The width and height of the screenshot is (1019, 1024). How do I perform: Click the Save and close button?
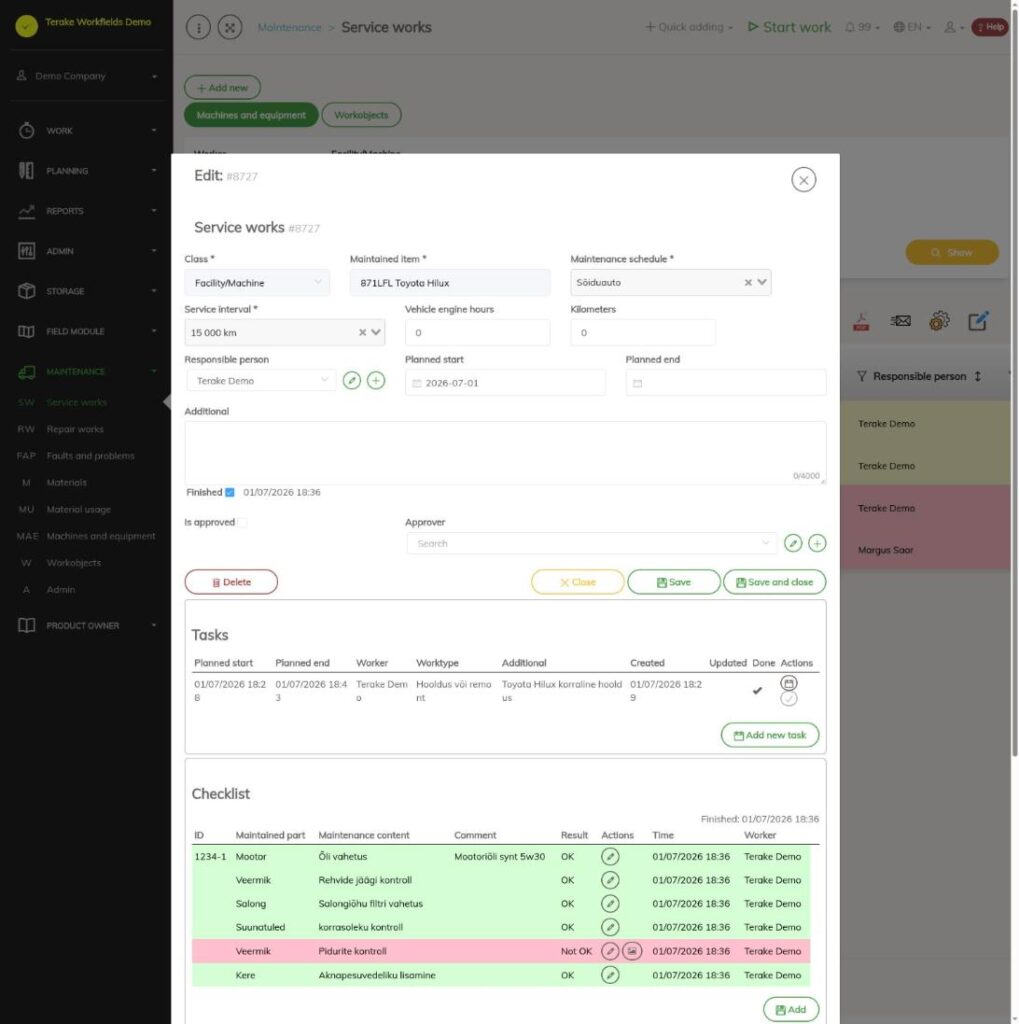pyautogui.click(x=774, y=582)
